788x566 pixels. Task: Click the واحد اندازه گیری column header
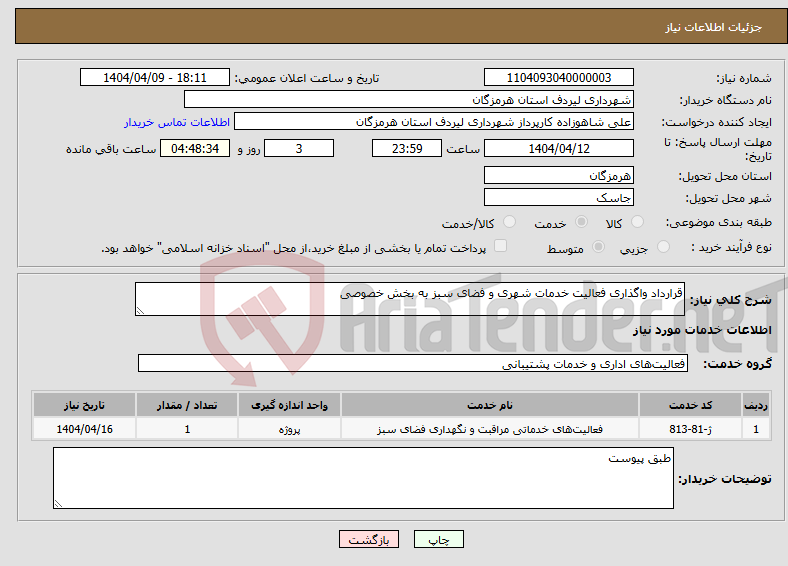pyautogui.click(x=289, y=405)
